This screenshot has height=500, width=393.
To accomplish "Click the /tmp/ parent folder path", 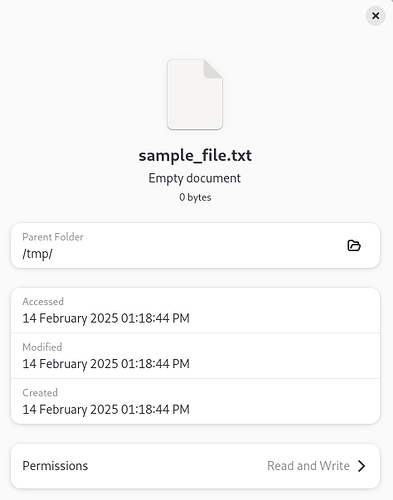I will [37, 254].
